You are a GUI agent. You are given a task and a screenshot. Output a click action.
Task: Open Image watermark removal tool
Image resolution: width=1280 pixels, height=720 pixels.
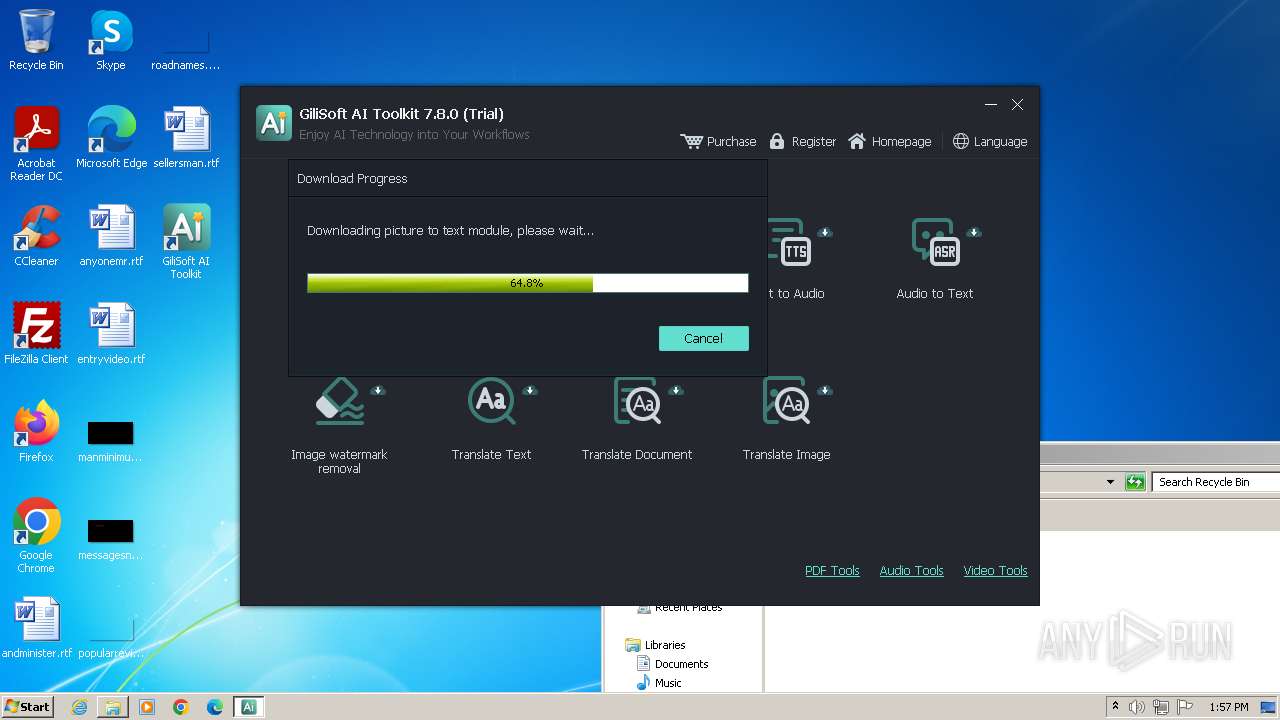click(339, 402)
